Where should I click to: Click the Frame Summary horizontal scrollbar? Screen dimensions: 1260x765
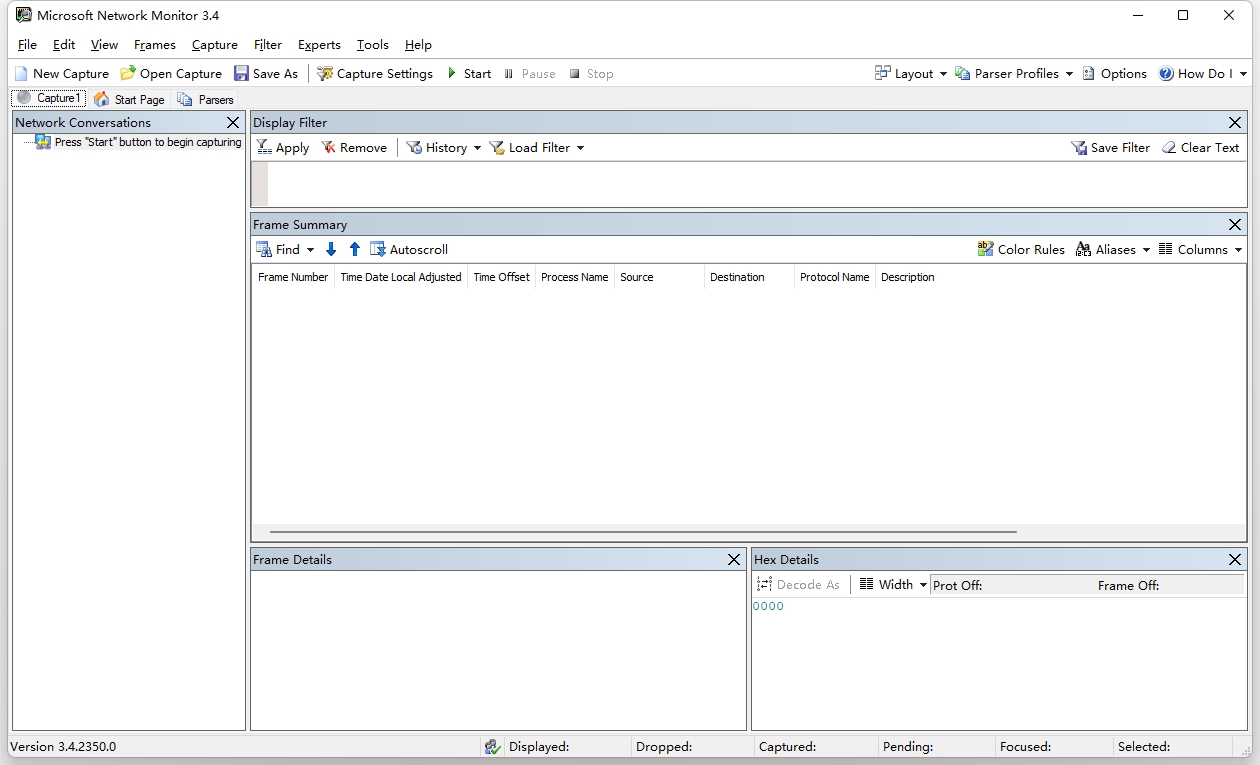tap(642, 532)
